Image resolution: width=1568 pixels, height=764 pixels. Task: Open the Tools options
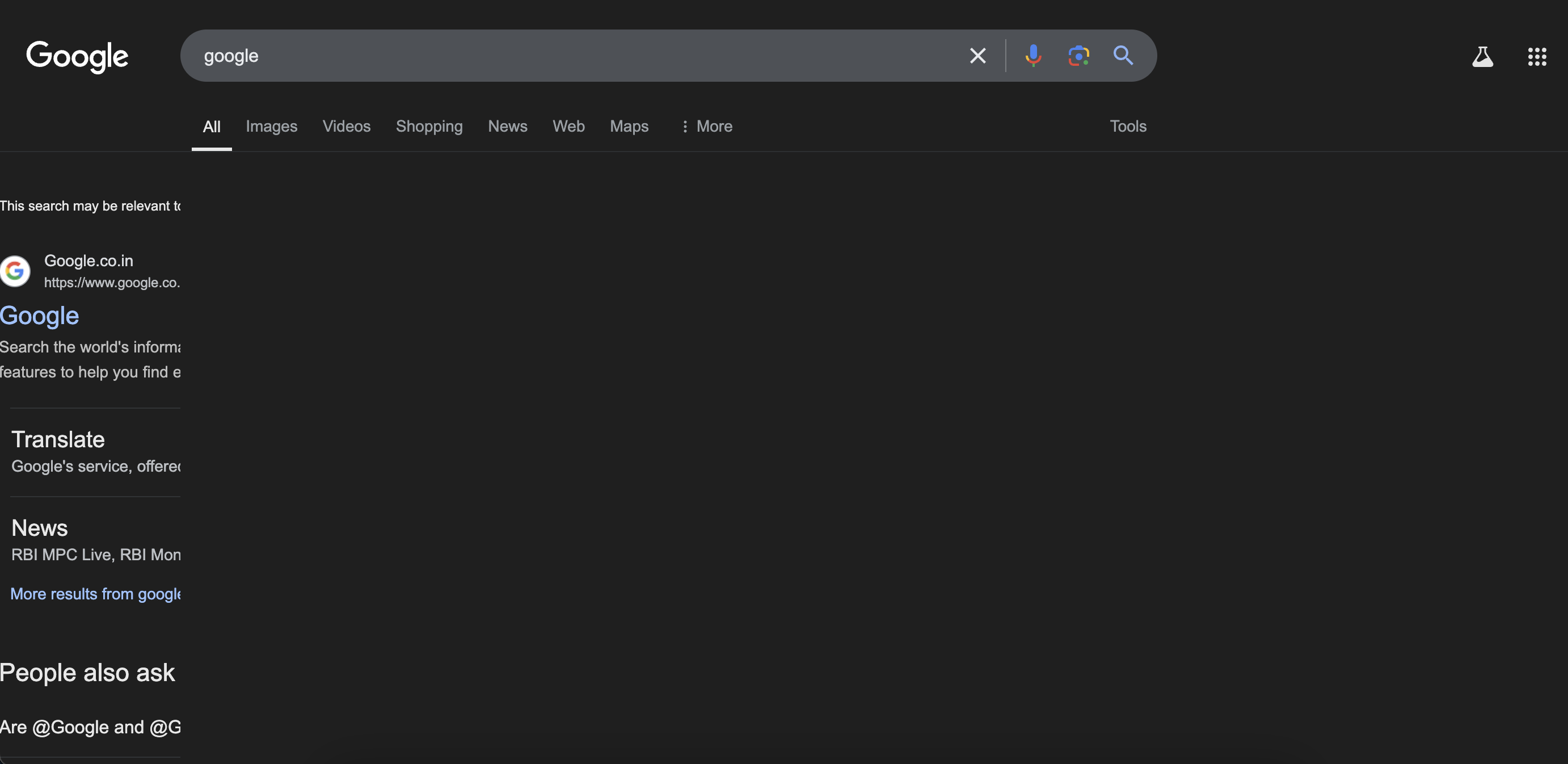click(x=1127, y=126)
